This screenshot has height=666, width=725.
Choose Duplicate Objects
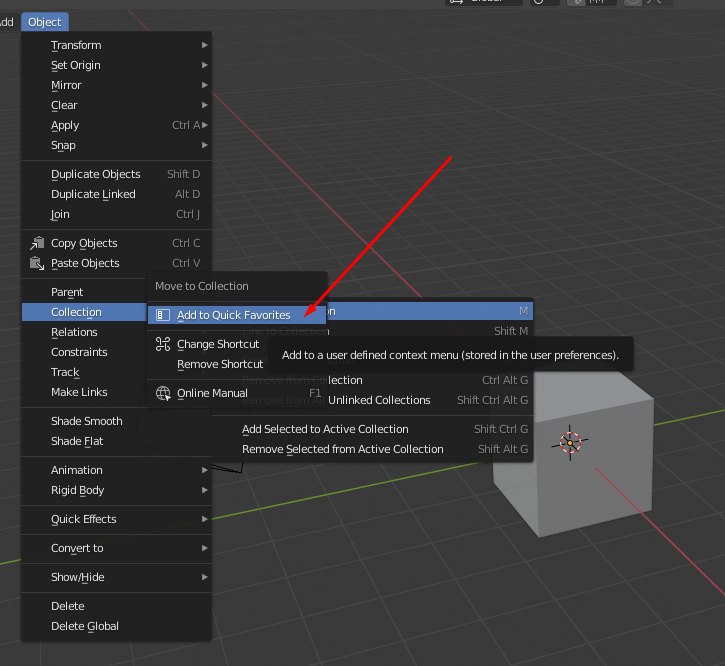pyautogui.click(x=117, y=174)
